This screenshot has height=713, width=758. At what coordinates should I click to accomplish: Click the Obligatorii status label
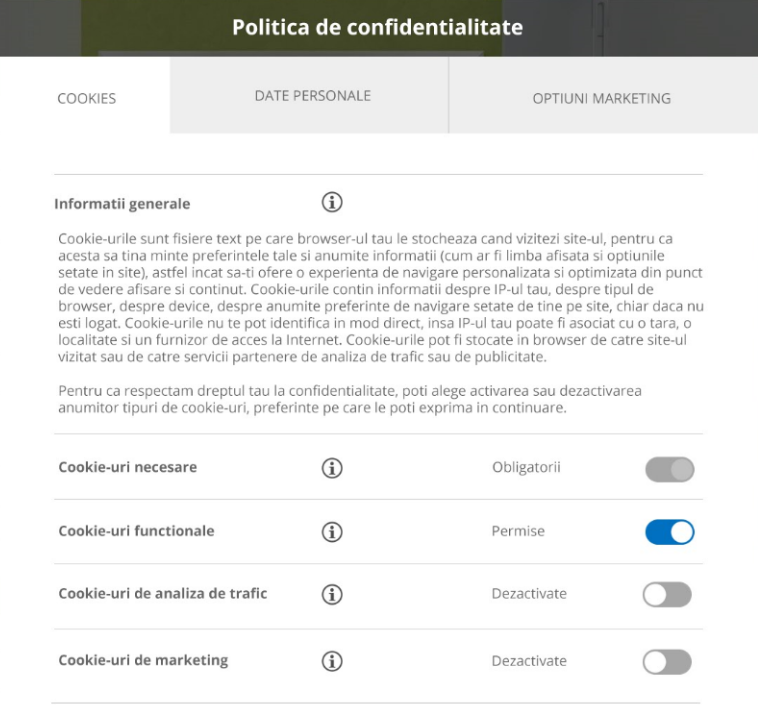pos(526,467)
